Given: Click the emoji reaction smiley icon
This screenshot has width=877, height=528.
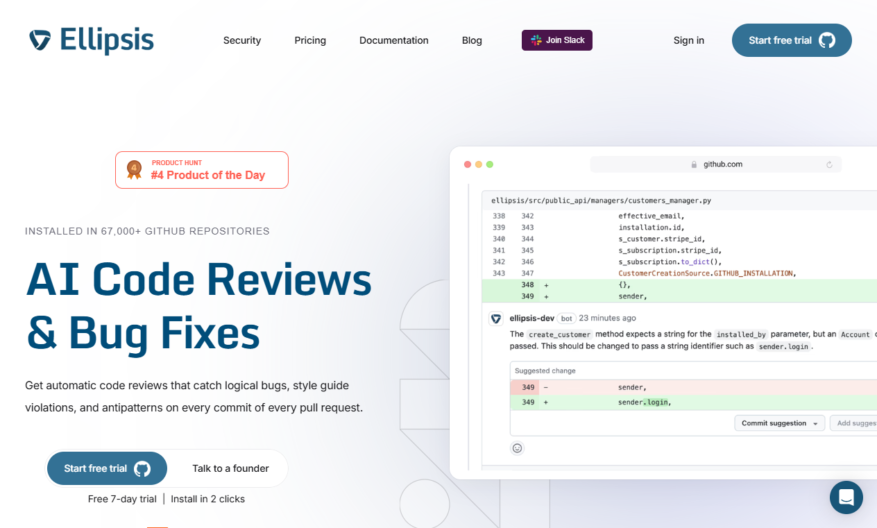Looking at the screenshot, I should click(x=517, y=448).
